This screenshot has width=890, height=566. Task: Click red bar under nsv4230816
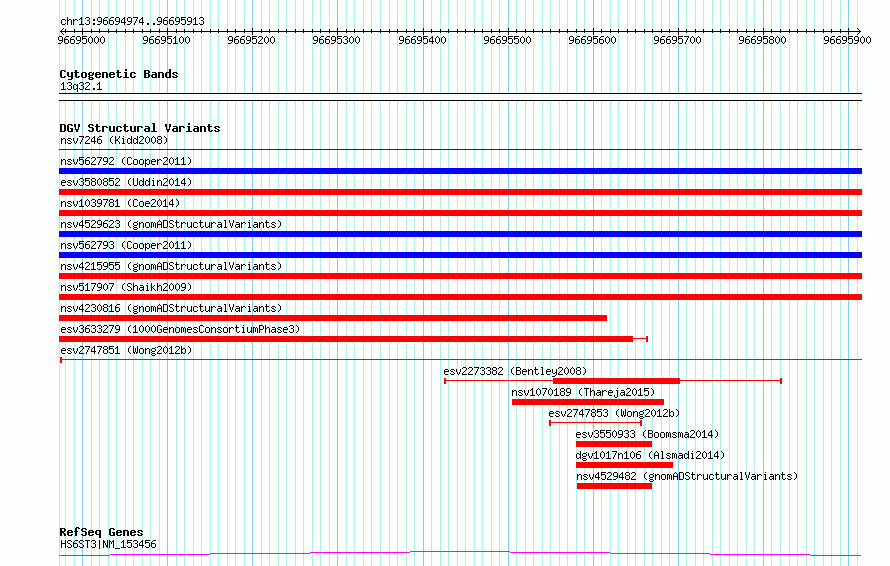click(333, 318)
